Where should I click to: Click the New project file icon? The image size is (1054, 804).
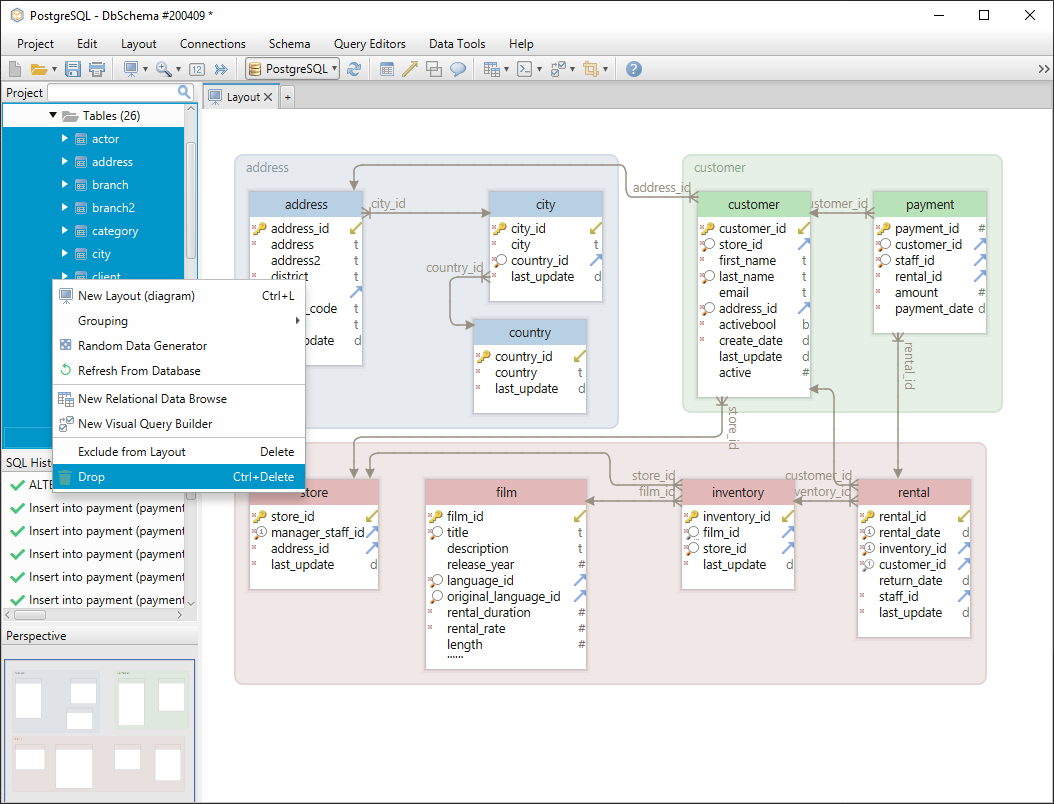point(15,69)
